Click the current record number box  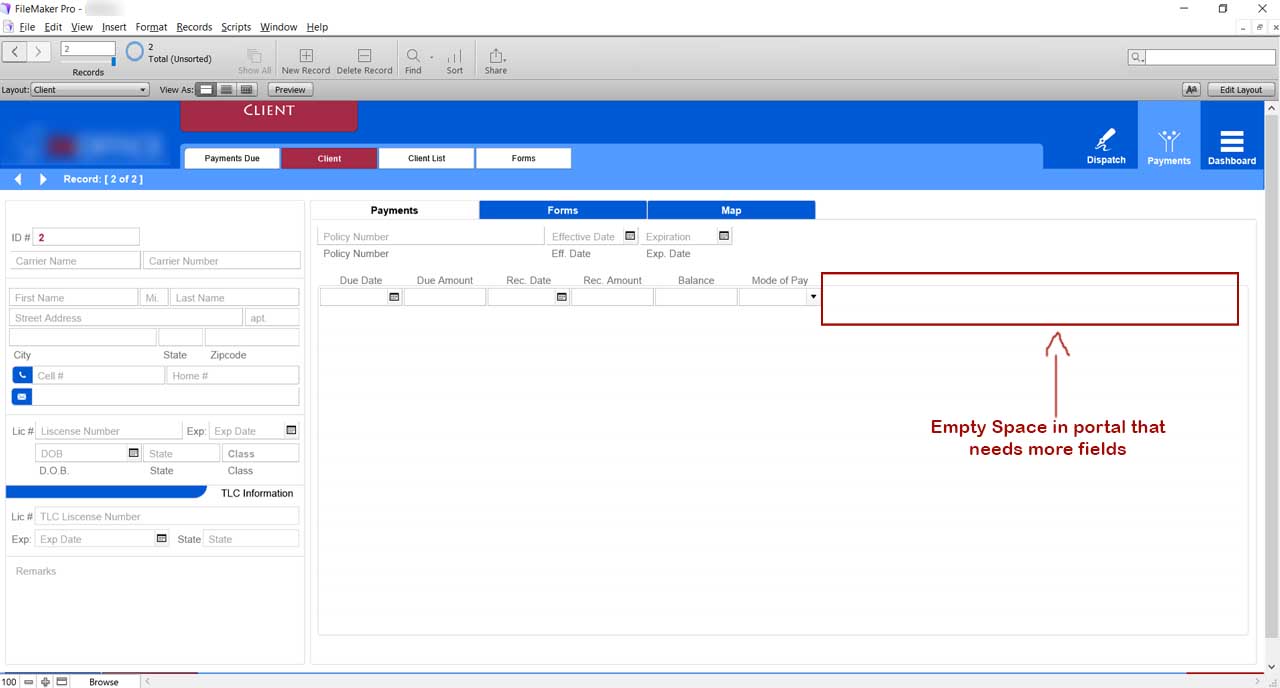click(88, 48)
